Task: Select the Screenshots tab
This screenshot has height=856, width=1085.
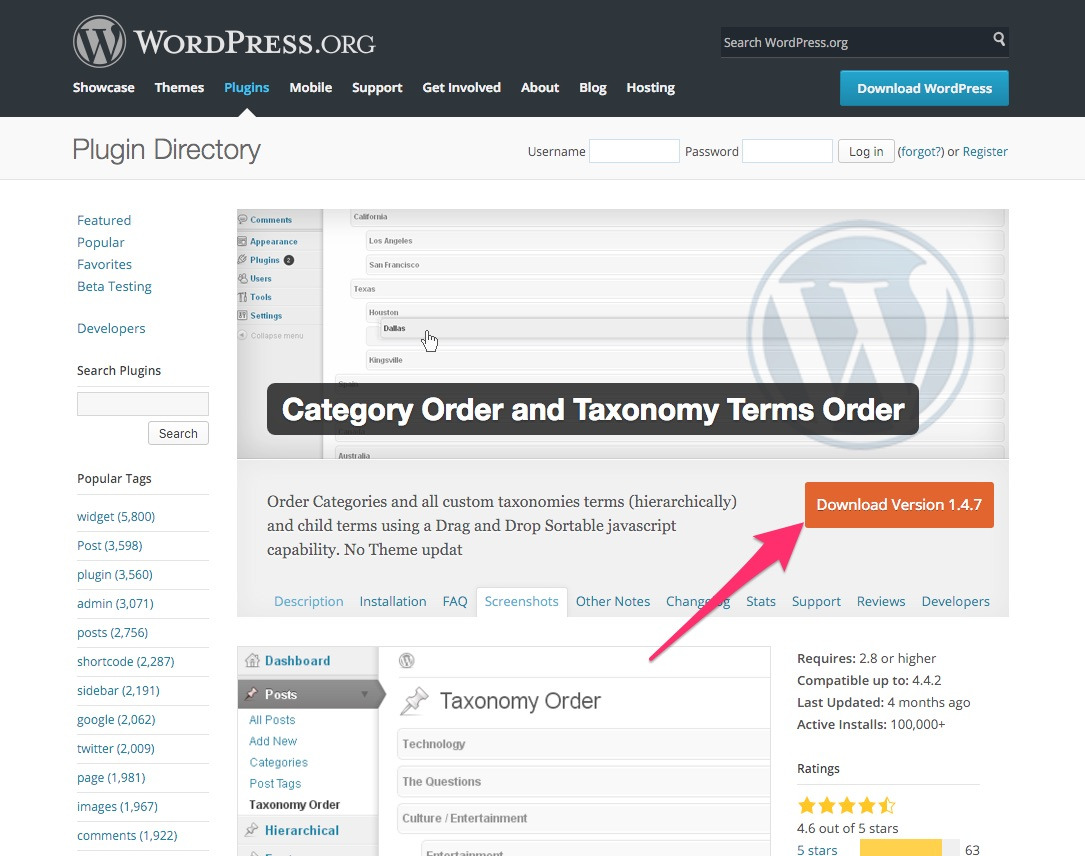Action: coord(522,601)
